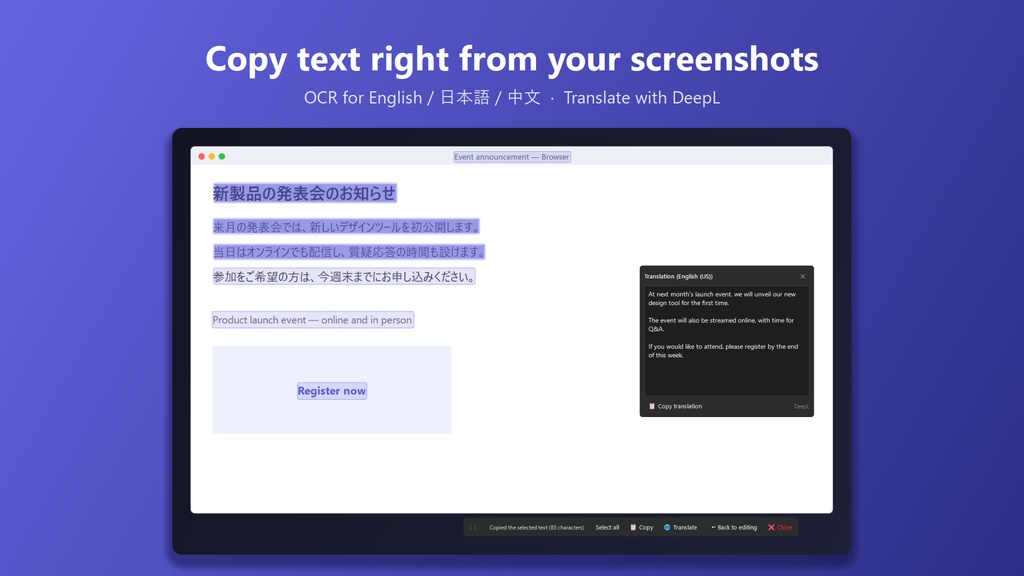1024x576 pixels.
Task: Select the heading 新製品の発表会のお知らせ
Action: pyautogui.click(x=304, y=193)
